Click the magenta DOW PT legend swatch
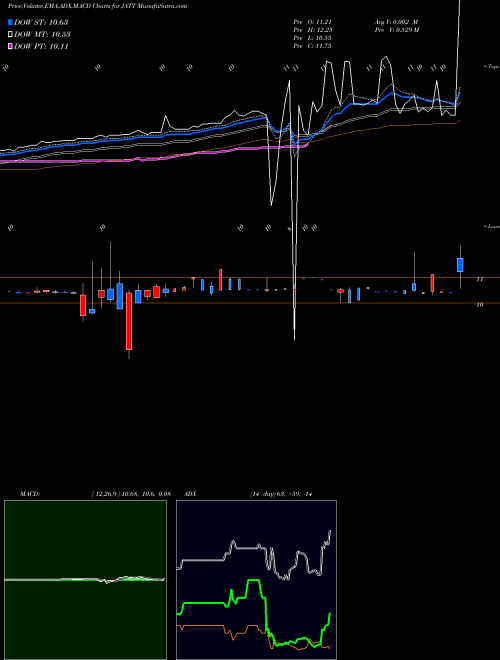The image size is (500, 660). [x=10, y=46]
